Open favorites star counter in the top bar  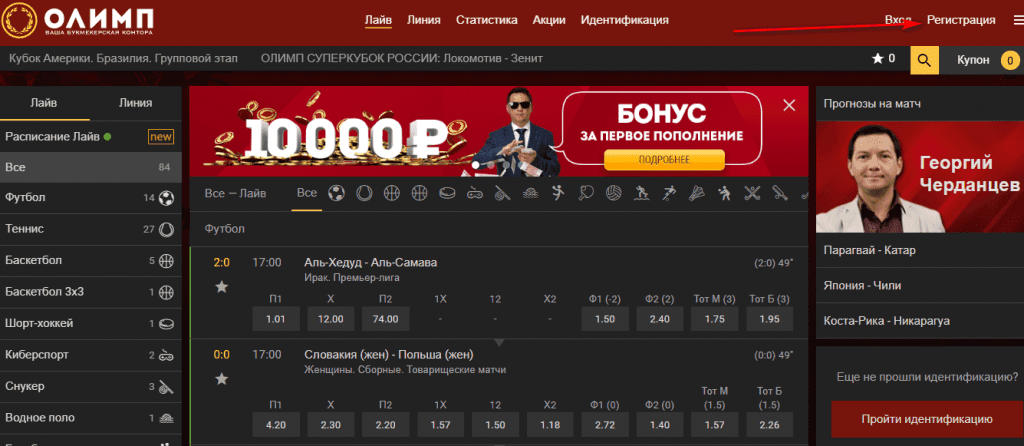(884, 60)
